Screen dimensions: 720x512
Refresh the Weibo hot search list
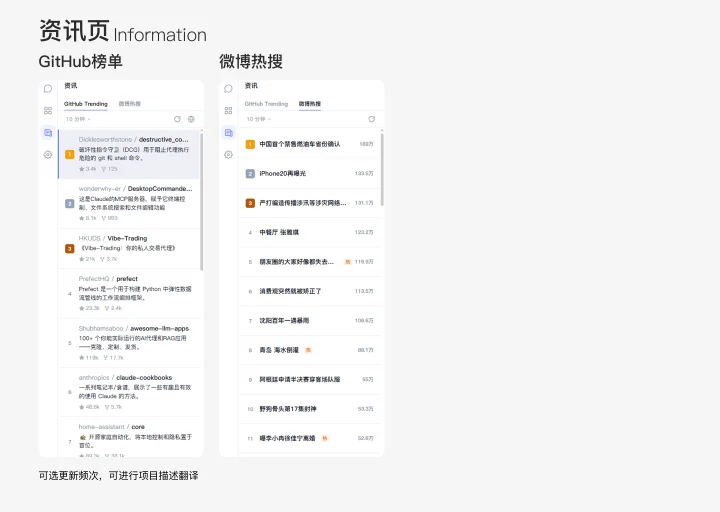point(371,119)
